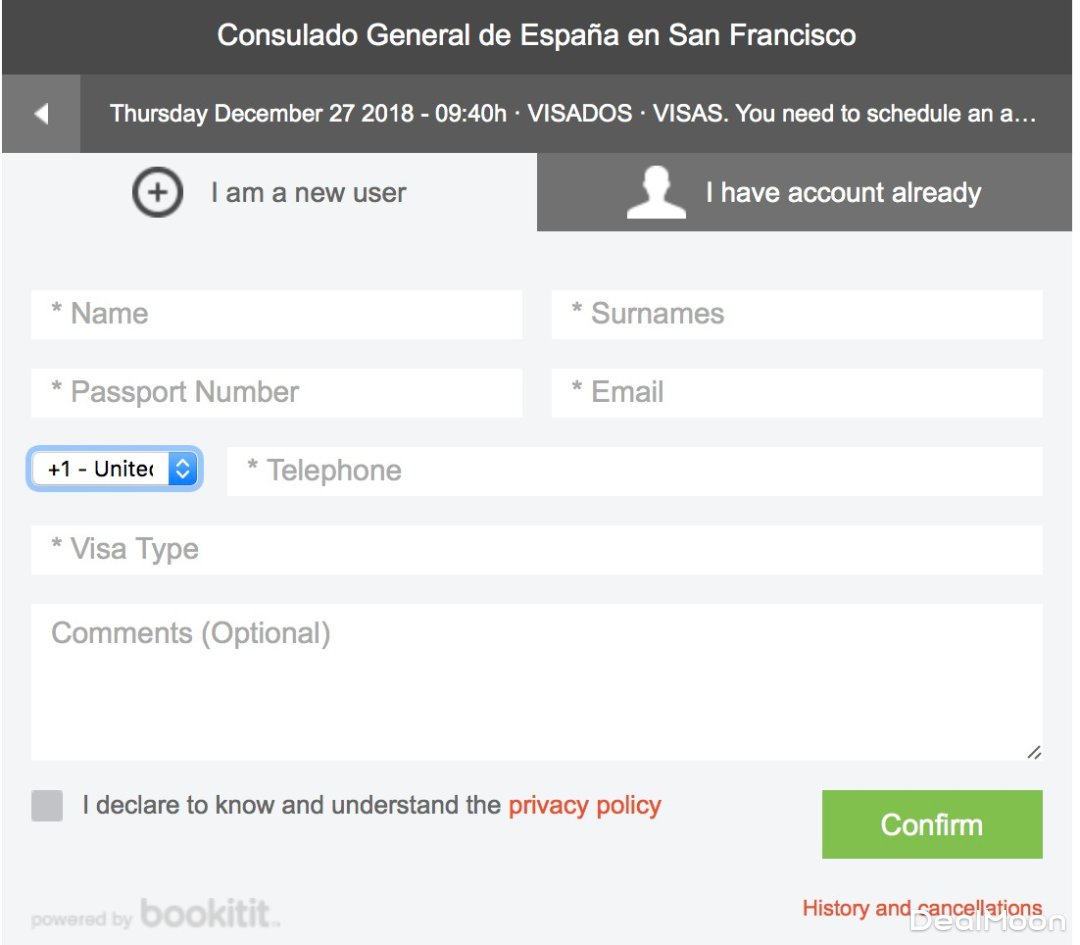Click the Visa Type field
The image size is (1080, 945).
click(x=537, y=549)
